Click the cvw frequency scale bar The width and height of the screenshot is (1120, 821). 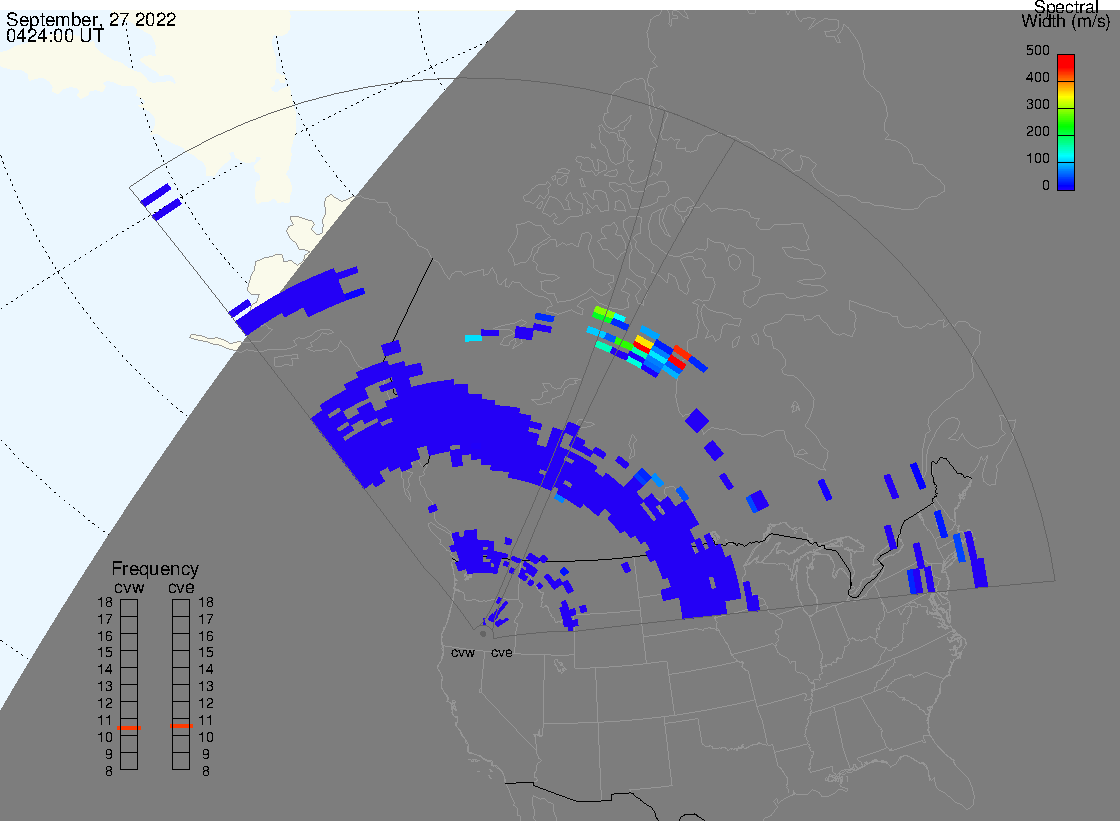tap(129, 685)
